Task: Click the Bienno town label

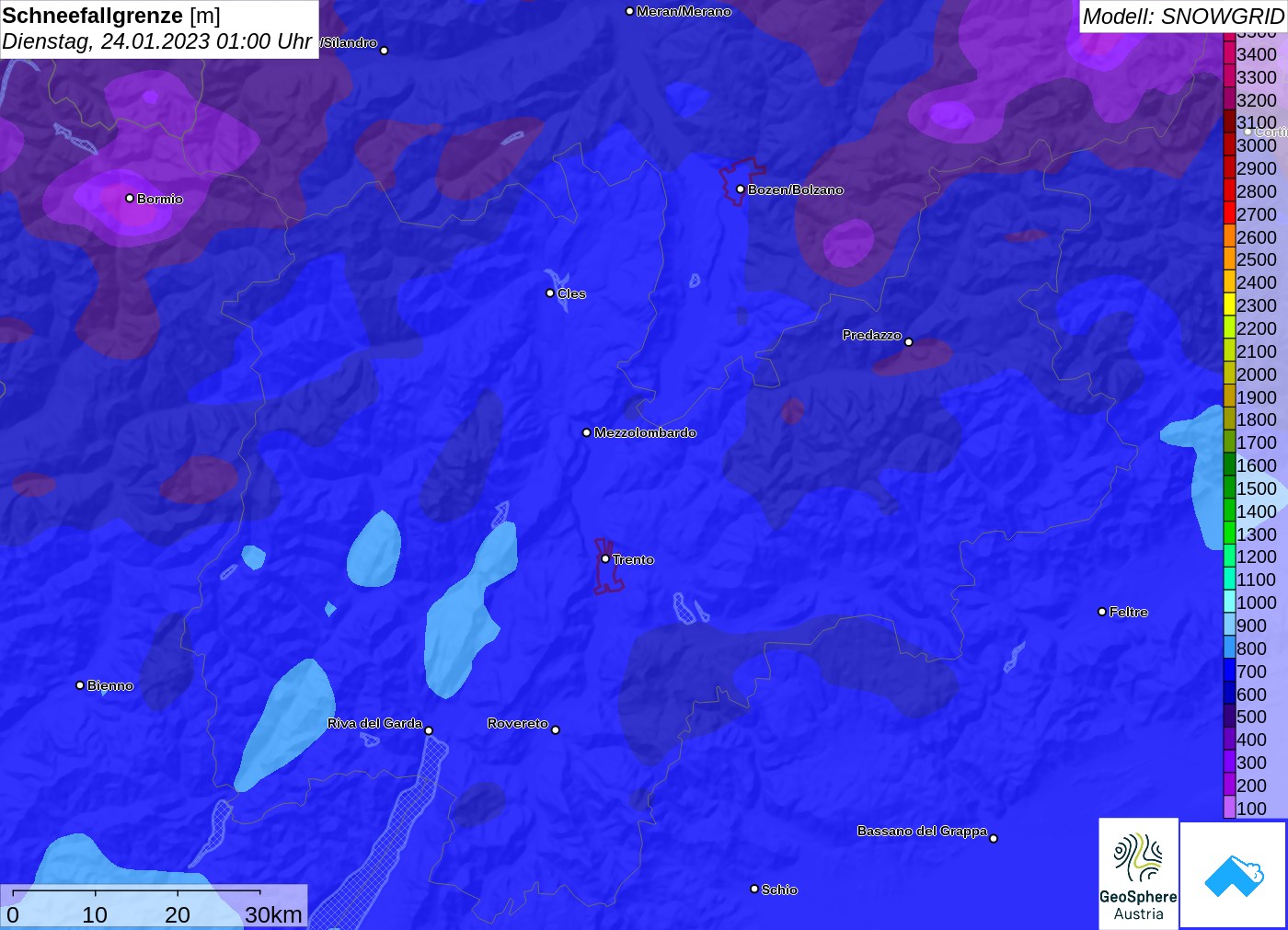Action: tap(110, 685)
